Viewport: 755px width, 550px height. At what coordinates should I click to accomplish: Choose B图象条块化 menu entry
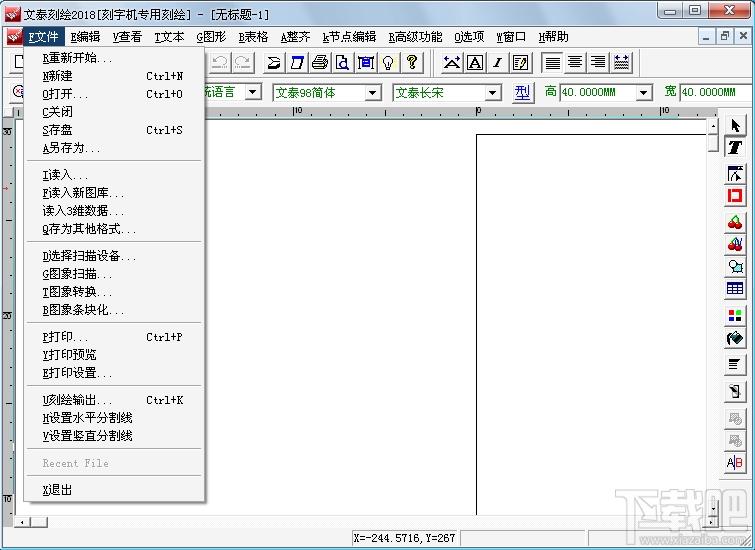[x=115, y=310]
